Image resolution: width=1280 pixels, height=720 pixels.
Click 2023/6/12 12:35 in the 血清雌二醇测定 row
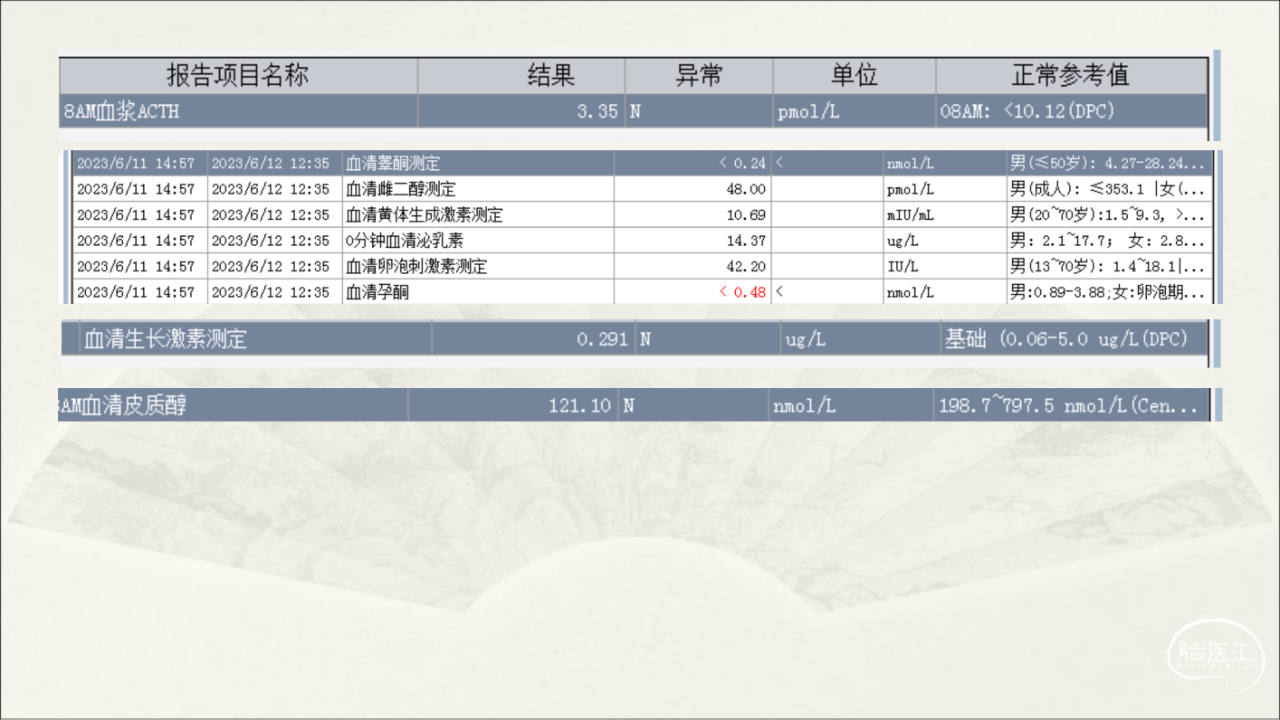270,189
